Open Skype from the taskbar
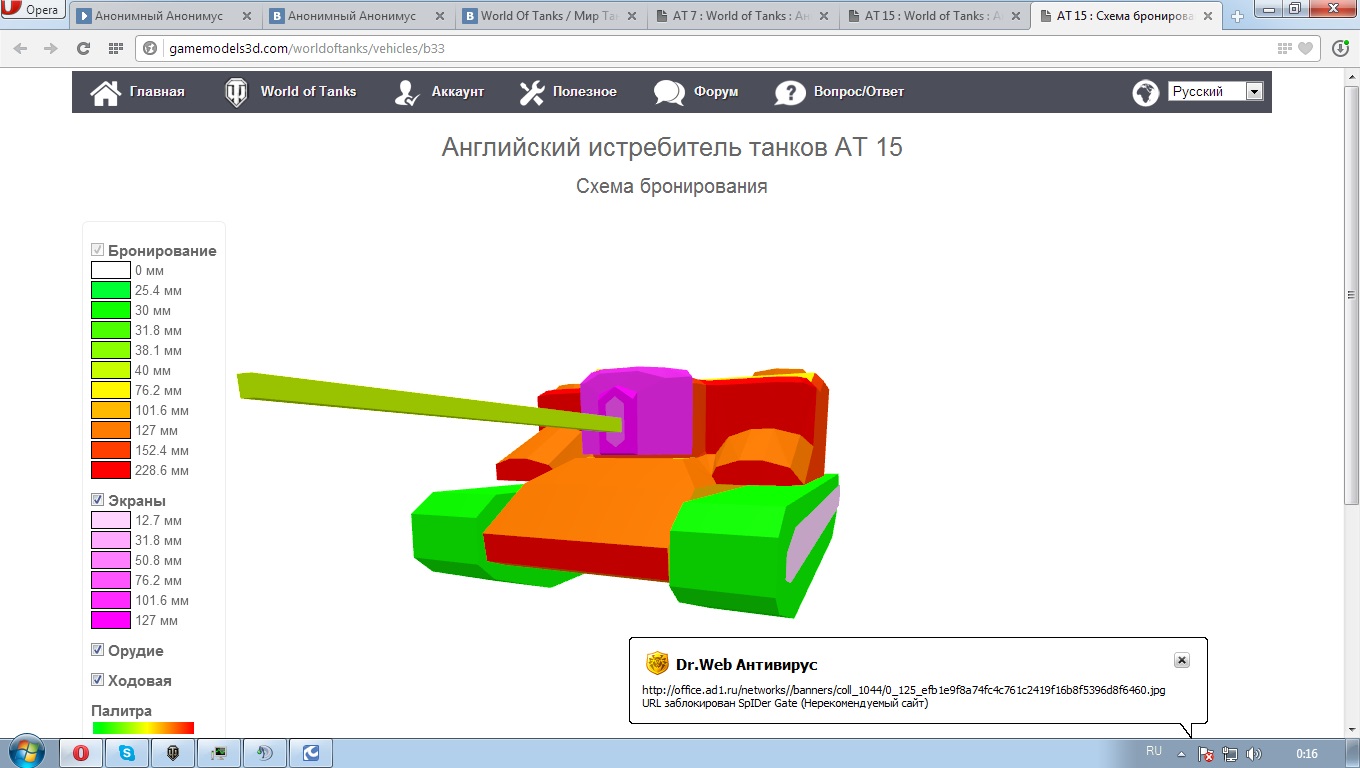Image resolution: width=1360 pixels, height=768 pixels. click(126, 753)
